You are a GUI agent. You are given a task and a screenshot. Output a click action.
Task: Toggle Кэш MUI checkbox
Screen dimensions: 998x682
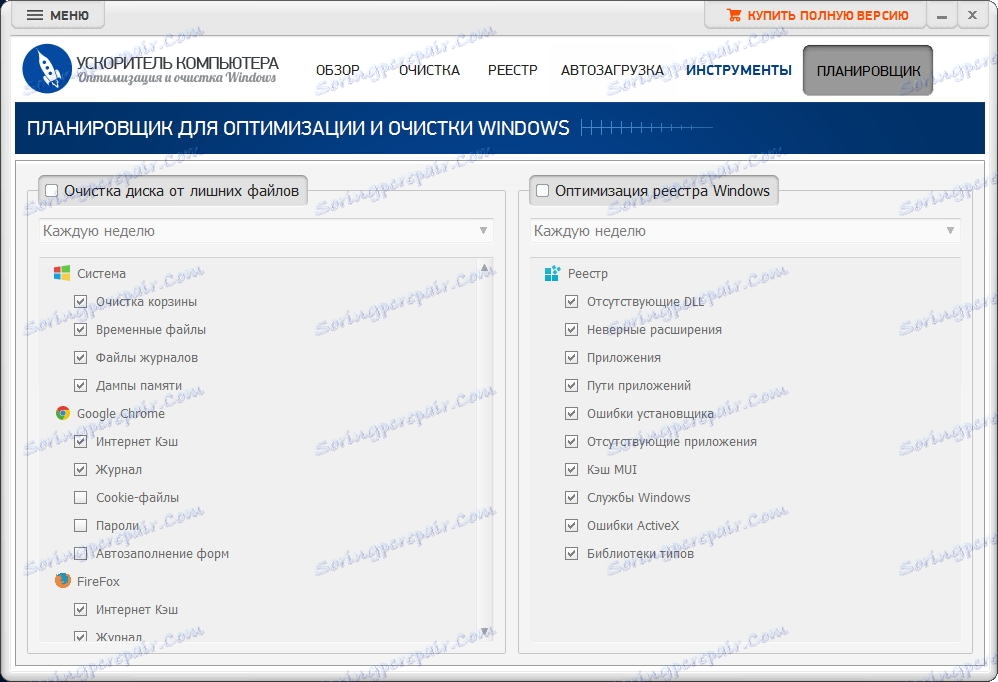(x=571, y=470)
